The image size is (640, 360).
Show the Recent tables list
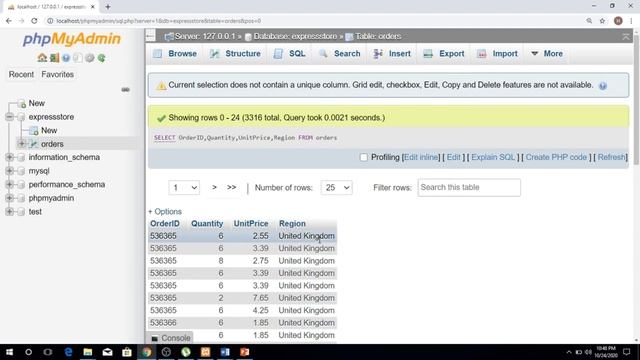(x=21, y=75)
